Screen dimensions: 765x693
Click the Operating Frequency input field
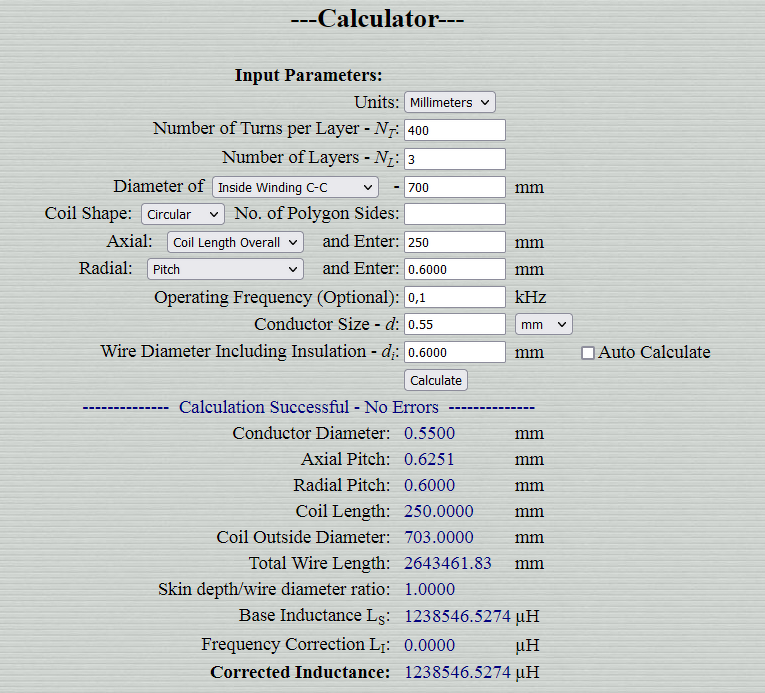[x=455, y=297]
